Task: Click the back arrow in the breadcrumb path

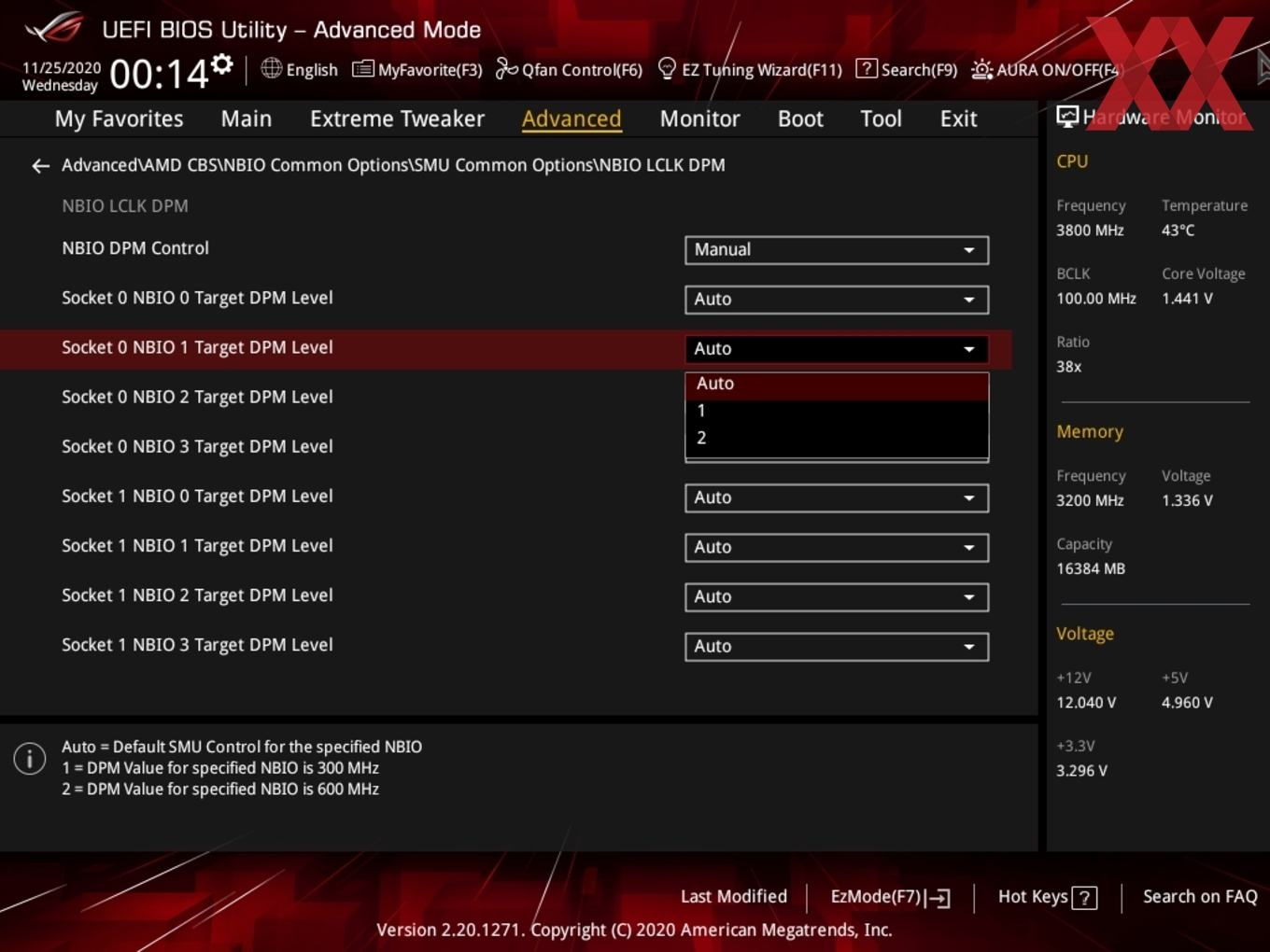Action: pos(40,166)
